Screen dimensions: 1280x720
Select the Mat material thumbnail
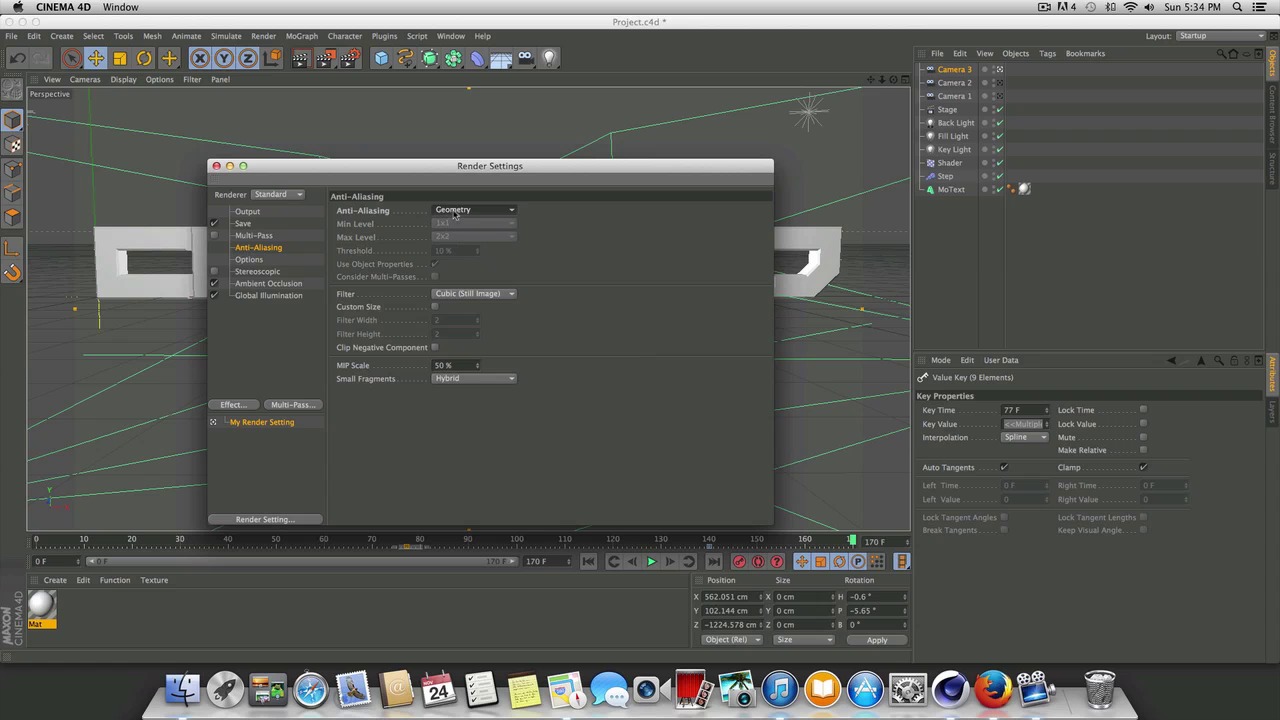[41, 605]
